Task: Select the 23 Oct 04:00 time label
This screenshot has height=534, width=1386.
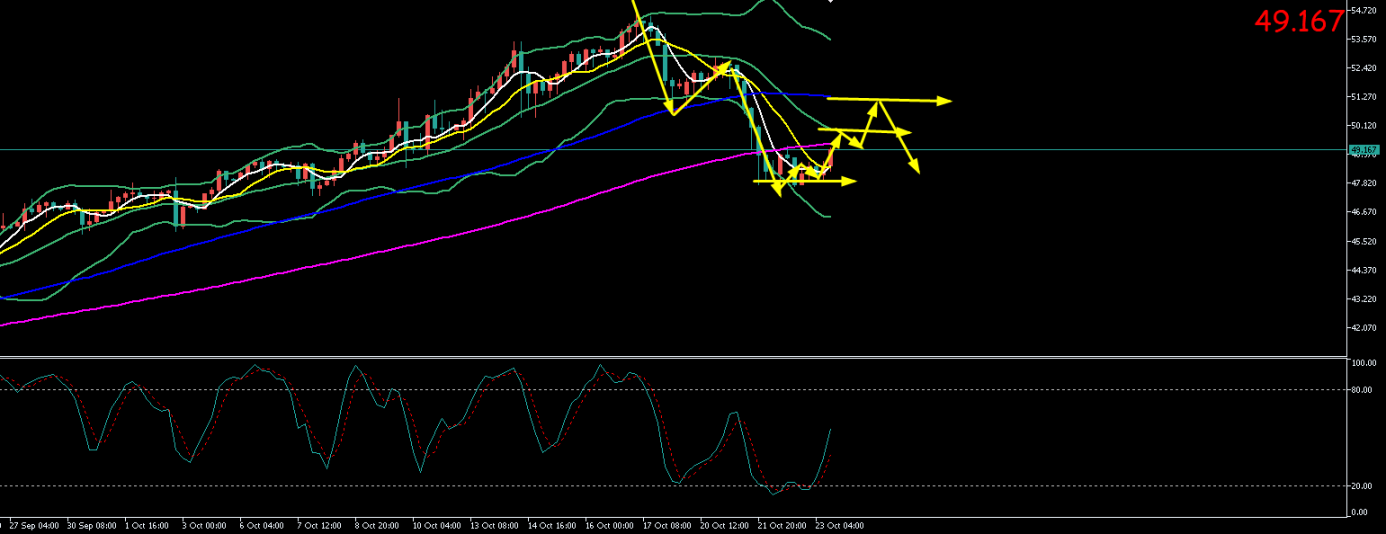Action: click(x=838, y=524)
